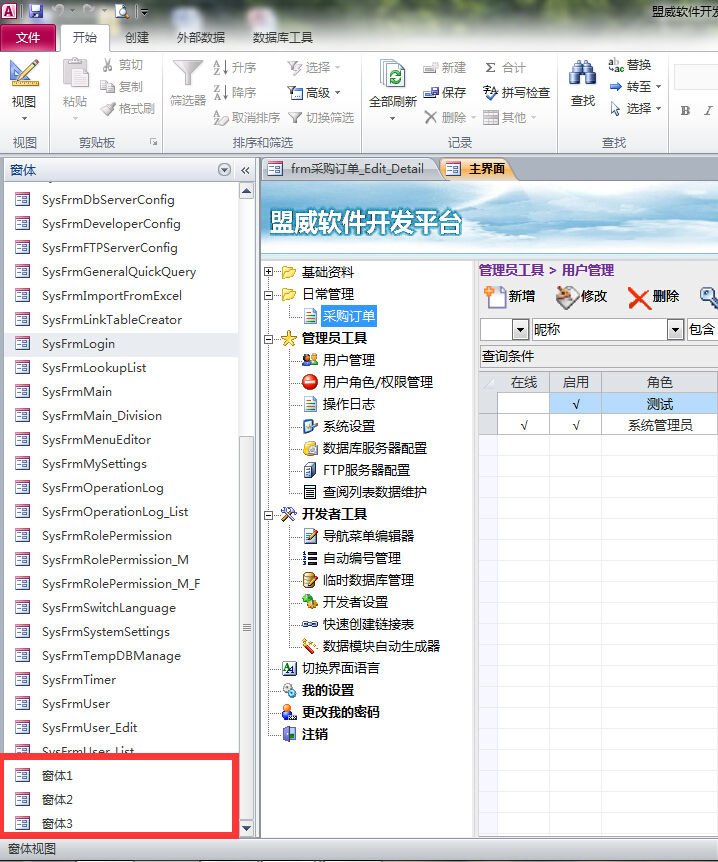Select the 采购订单 tree item

[349, 316]
